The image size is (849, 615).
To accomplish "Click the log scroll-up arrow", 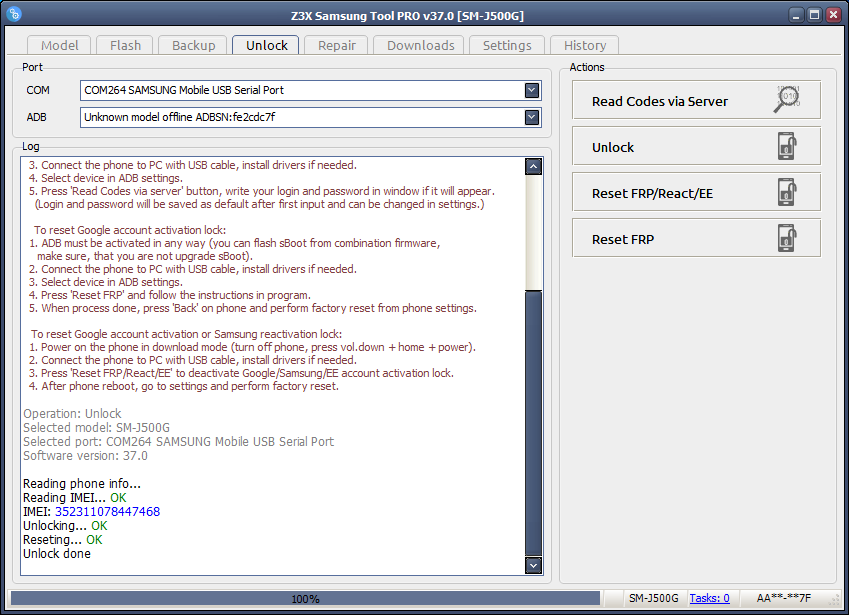I will [x=533, y=167].
